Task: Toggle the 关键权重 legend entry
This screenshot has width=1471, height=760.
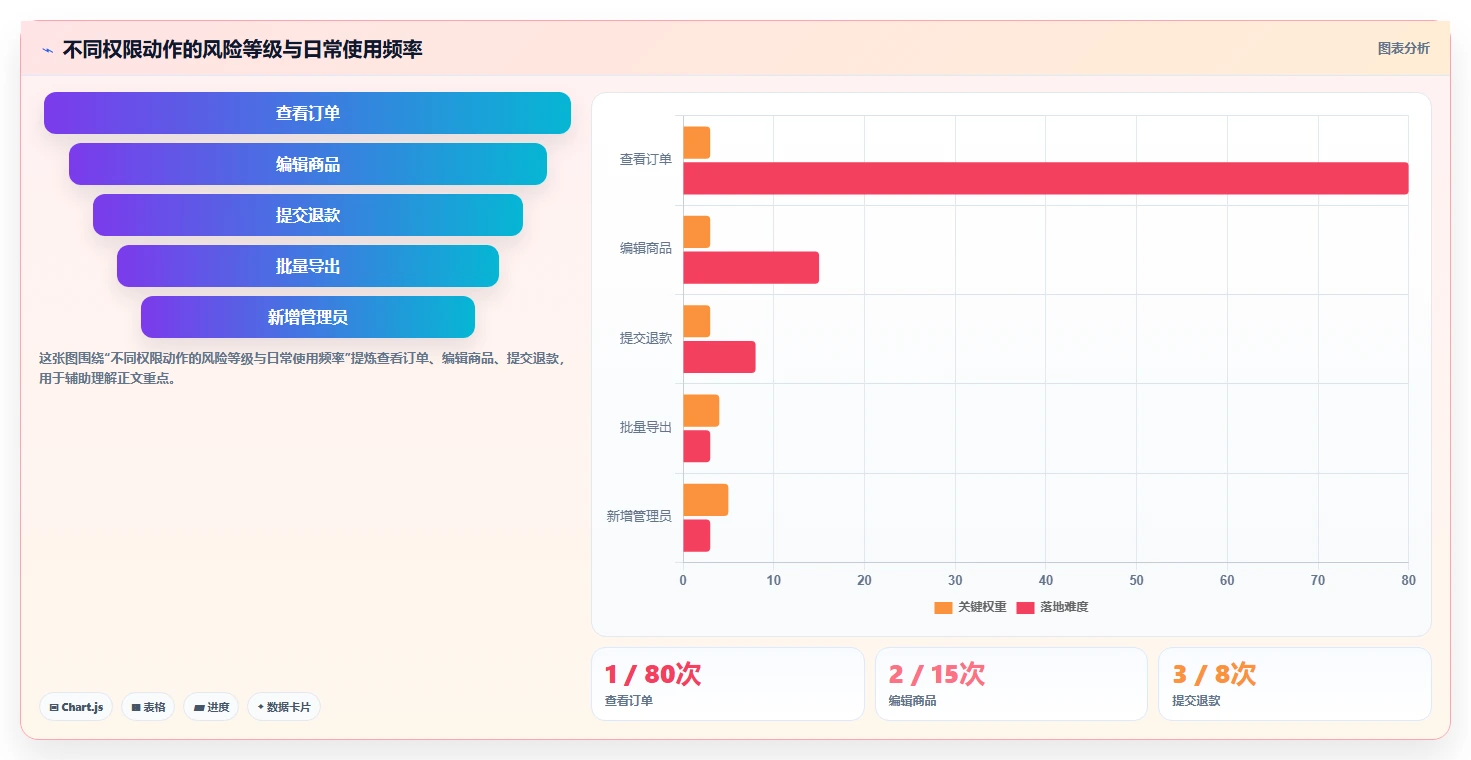Action: point(970,607)
